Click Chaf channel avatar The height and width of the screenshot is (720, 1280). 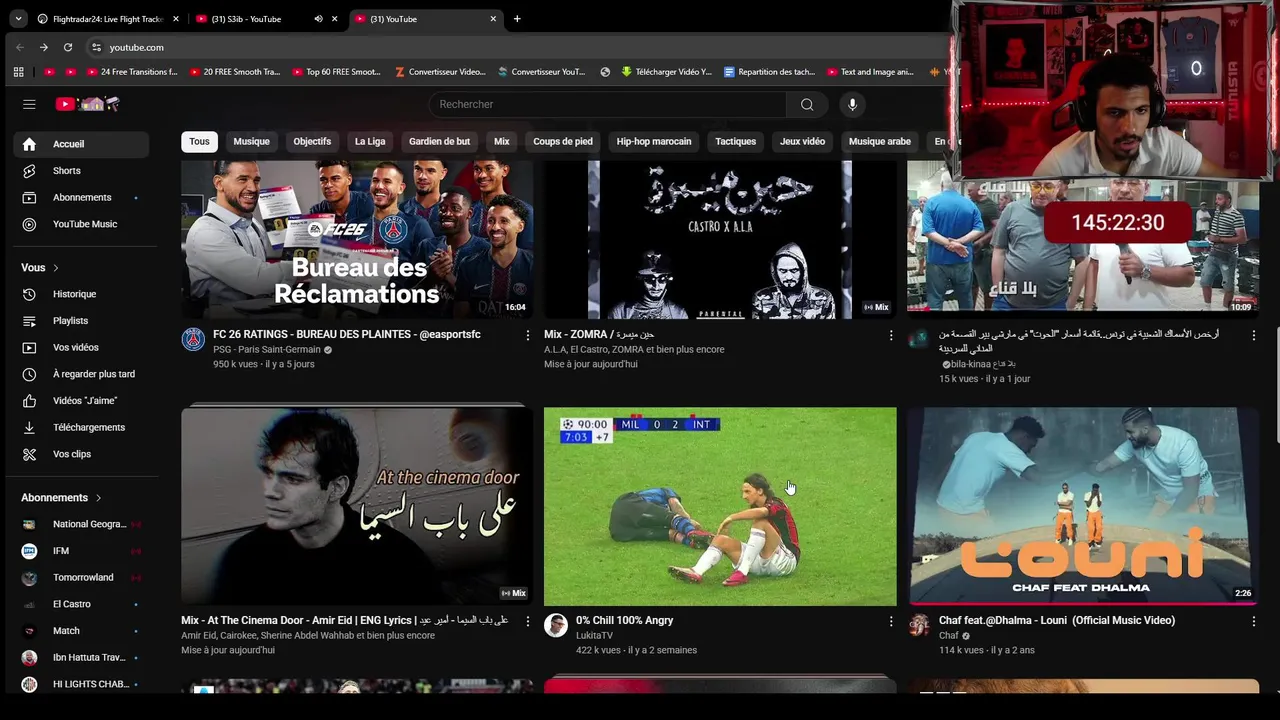(919, 626)
